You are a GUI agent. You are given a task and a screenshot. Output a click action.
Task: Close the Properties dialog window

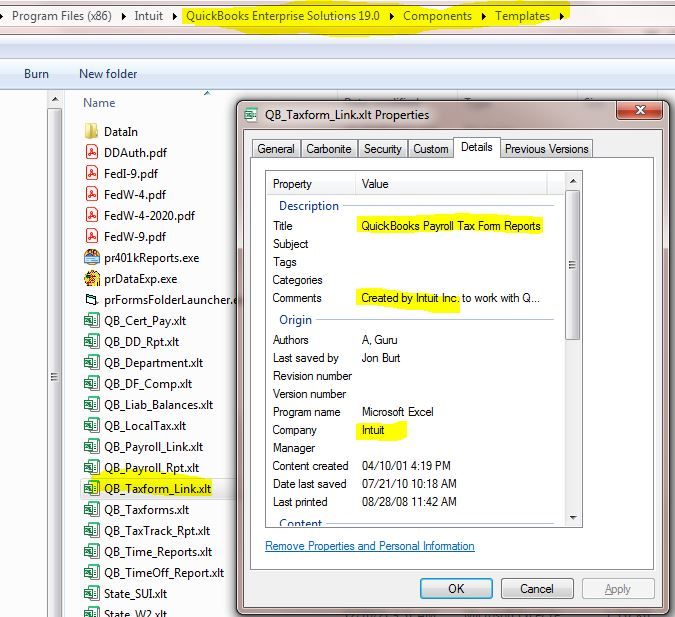640,110
